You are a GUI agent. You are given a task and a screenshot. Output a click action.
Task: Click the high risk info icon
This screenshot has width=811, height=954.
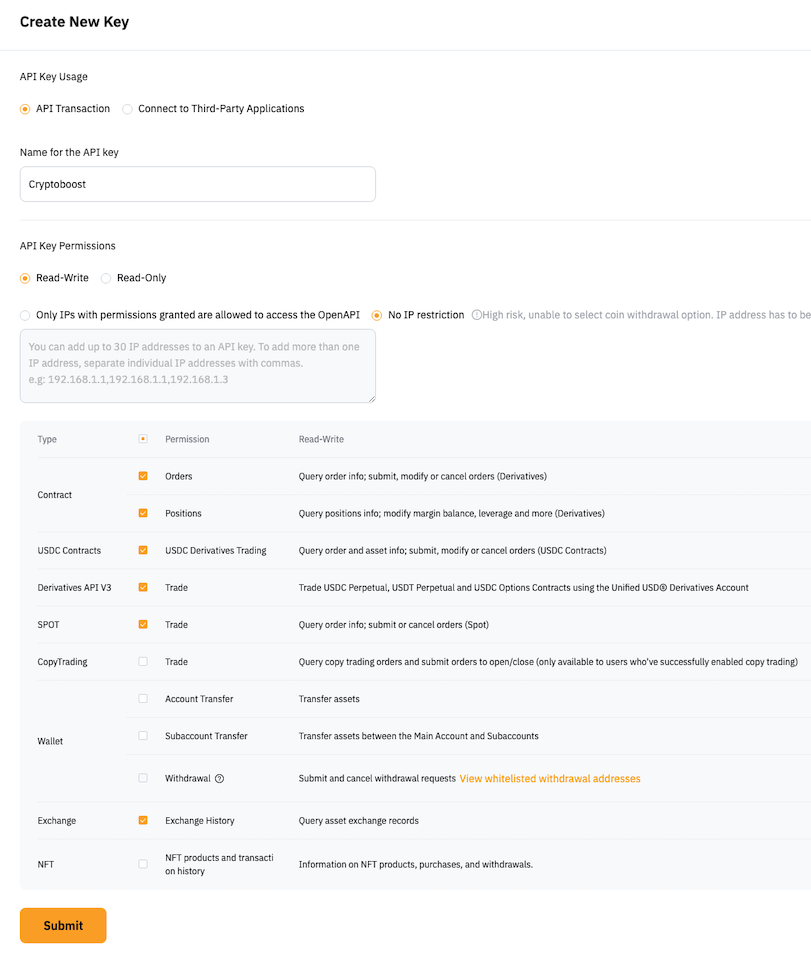[x=477, y=315]
